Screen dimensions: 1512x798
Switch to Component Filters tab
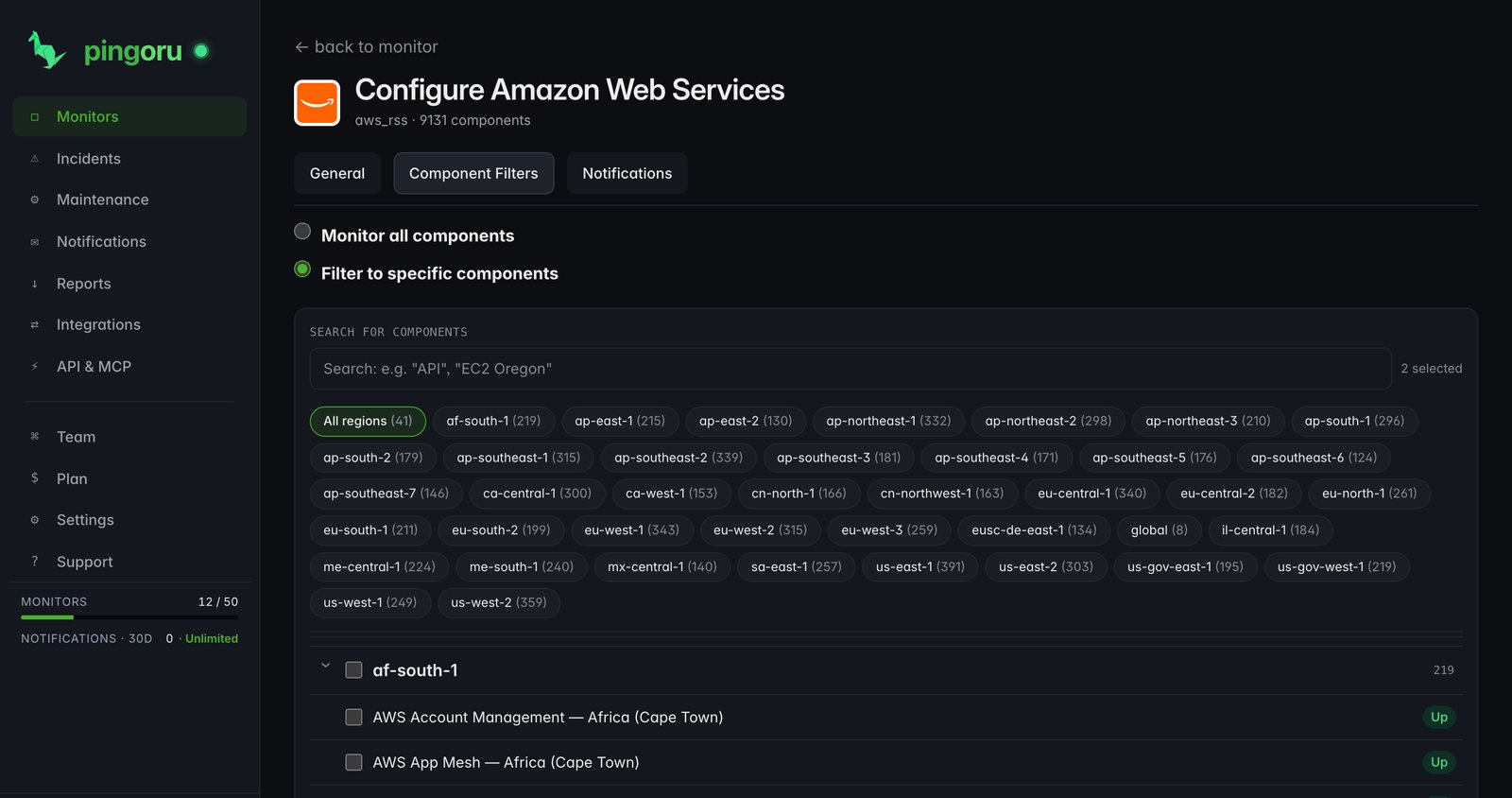(473, 173)
